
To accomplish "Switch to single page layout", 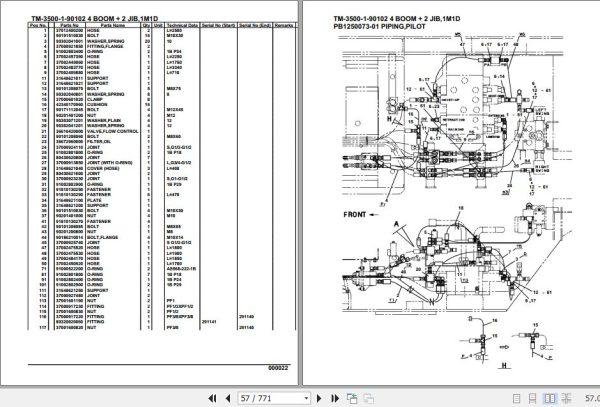I will [x=516, y=398].
